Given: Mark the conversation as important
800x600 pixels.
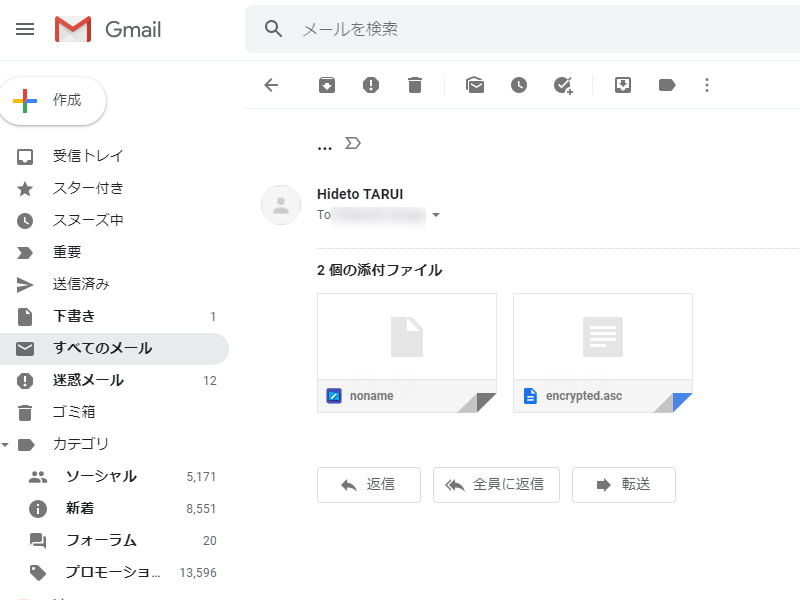Looking at the screenshot, I should (352, 144).
